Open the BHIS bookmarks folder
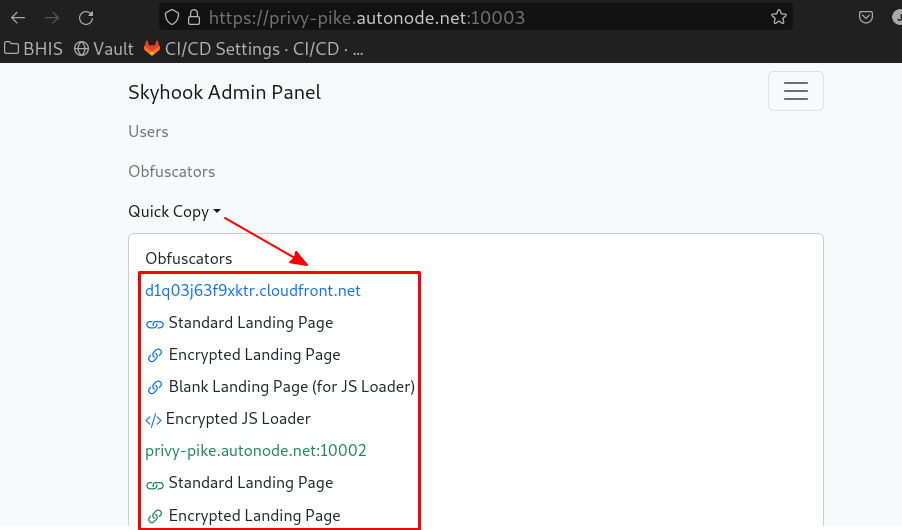This screenshot has height=530, width=902. click(34, 48)
